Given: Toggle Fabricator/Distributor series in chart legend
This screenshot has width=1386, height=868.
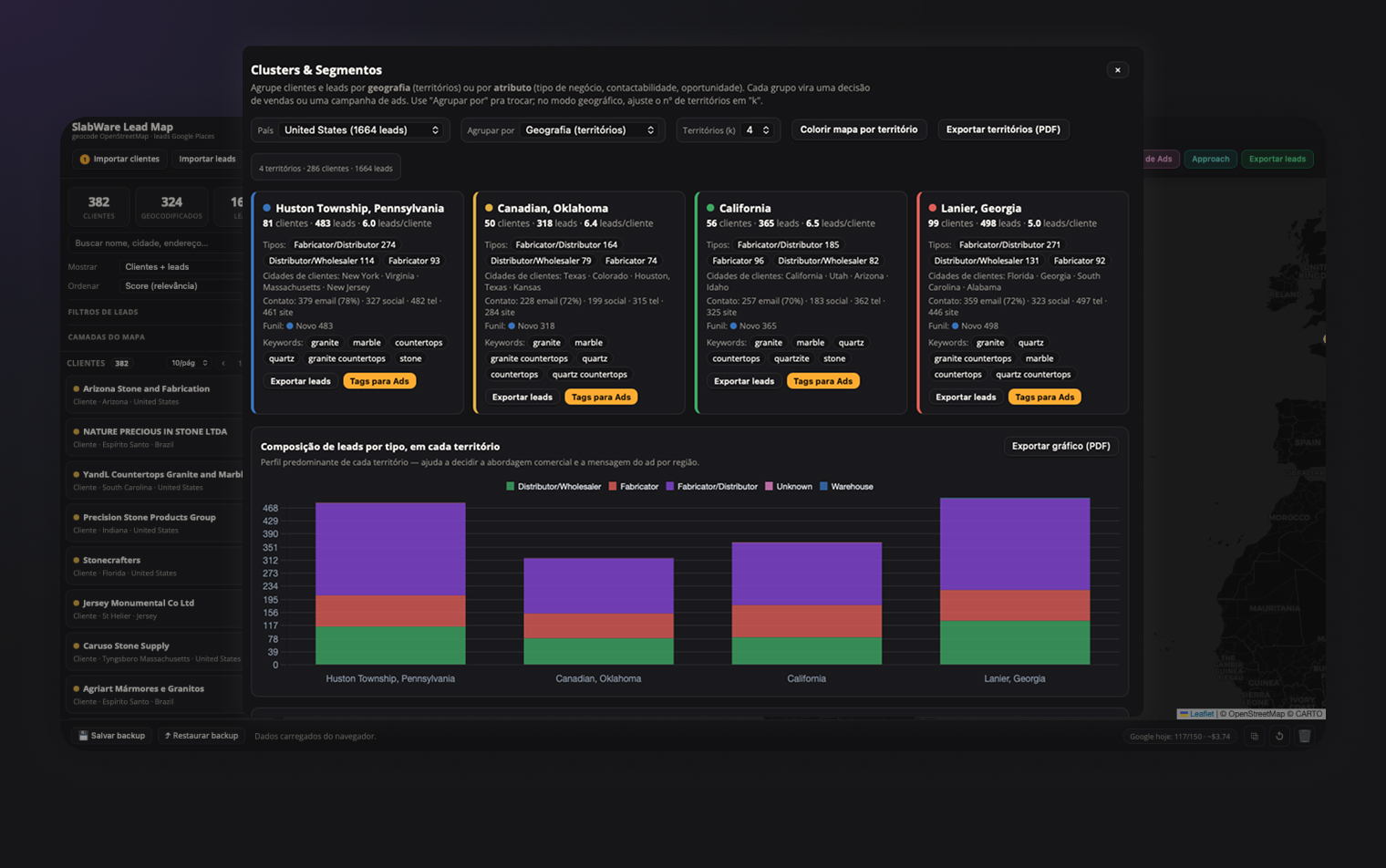Looking at the screenshot, I should tap(711, 487).
